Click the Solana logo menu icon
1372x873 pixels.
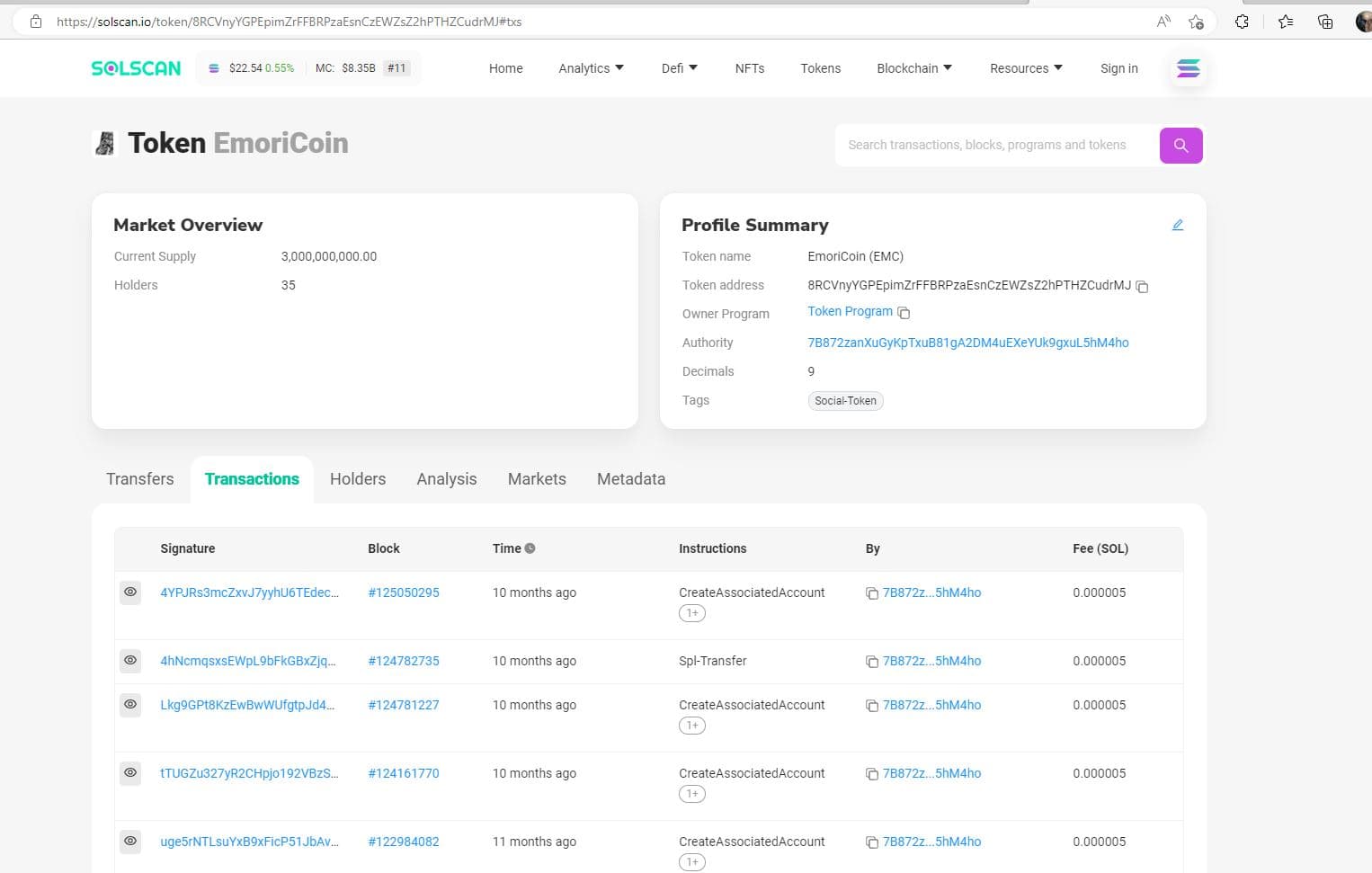[x=1188, y=68]
